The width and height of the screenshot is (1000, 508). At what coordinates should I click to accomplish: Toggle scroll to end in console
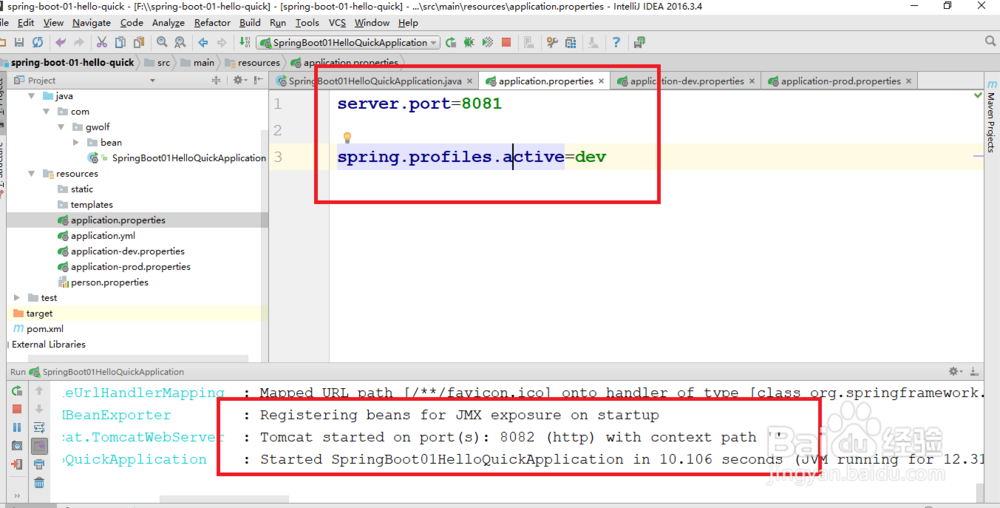click(39, 446)
